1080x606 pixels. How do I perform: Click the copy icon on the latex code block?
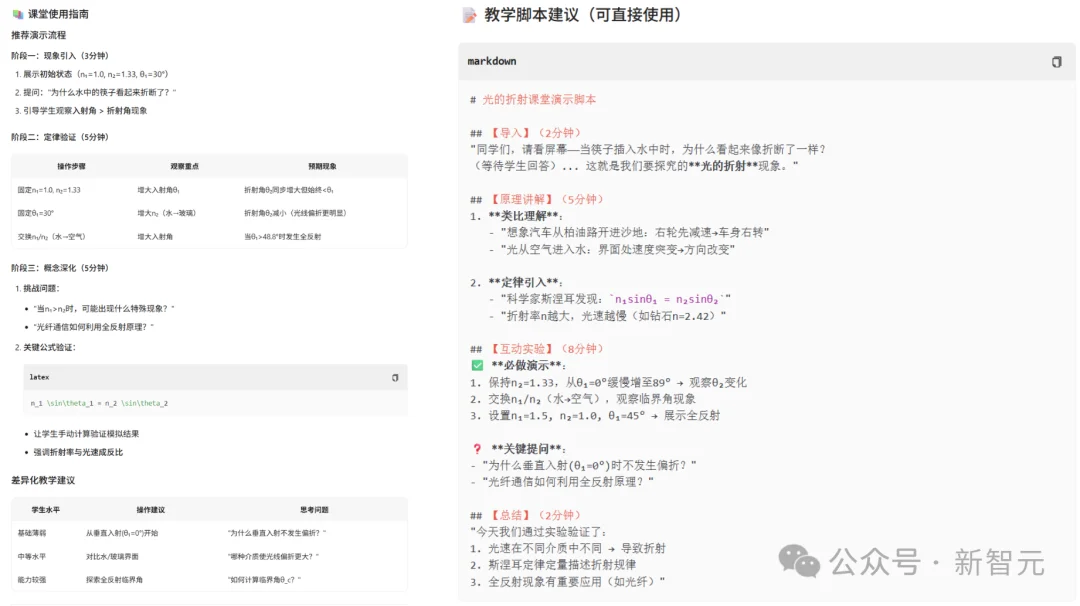click(x=394, y=377)
